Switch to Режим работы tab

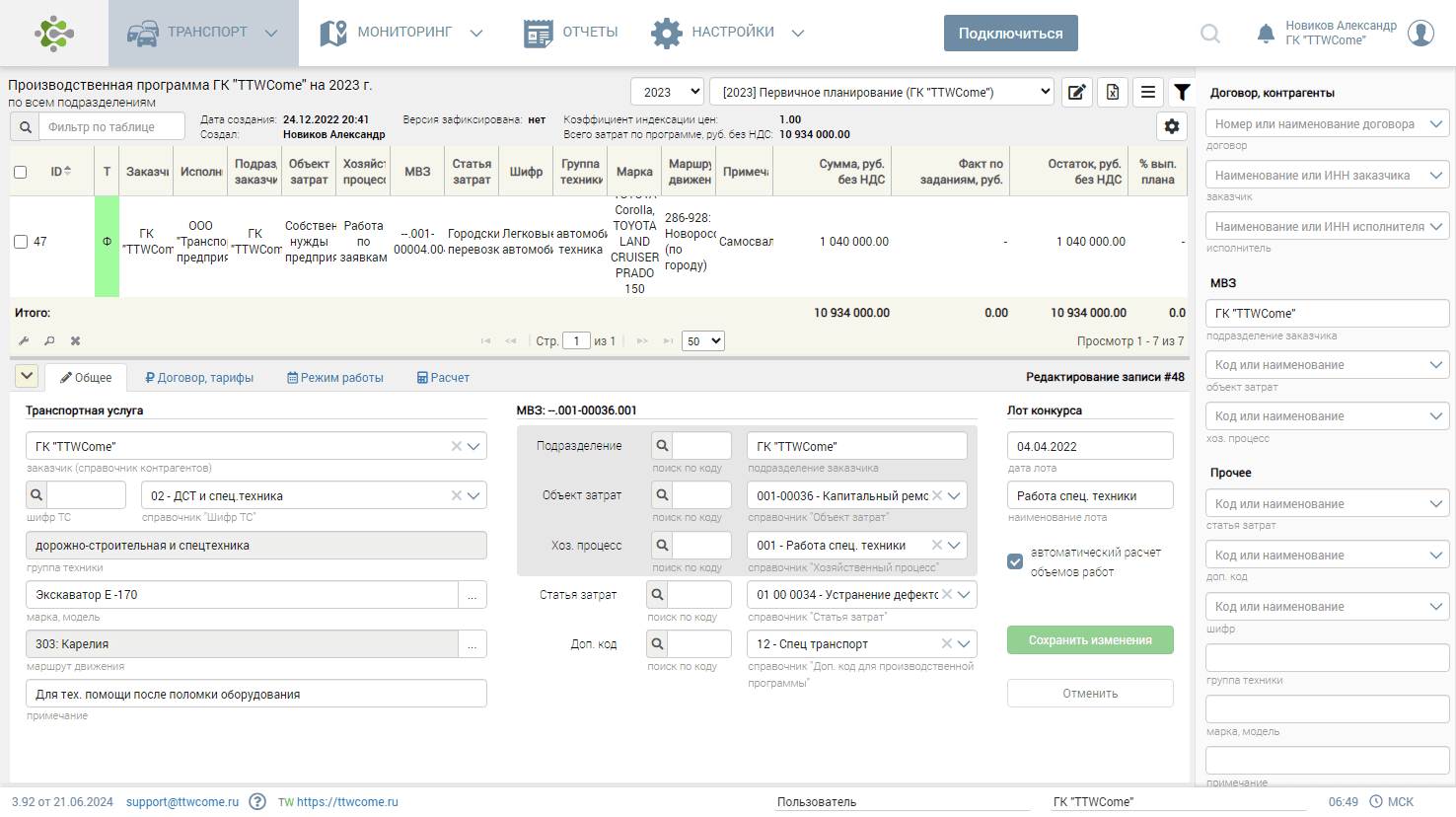(335, 377)
